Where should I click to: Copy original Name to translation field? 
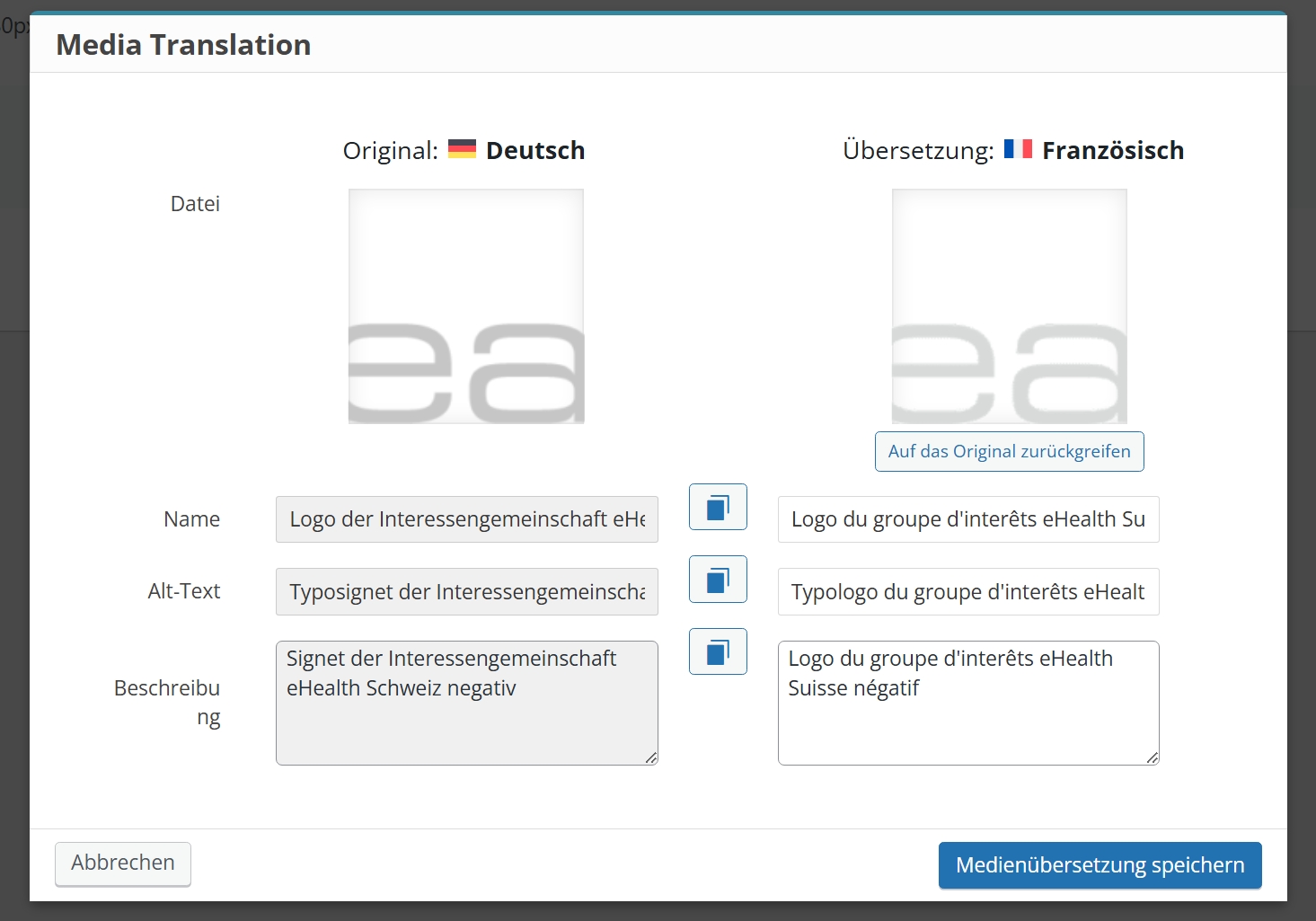tap(718, 507)
